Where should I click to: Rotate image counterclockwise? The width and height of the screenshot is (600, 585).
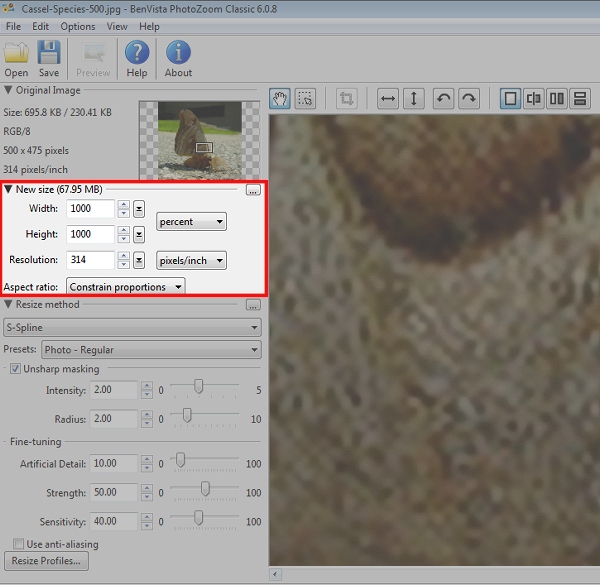[443, 99]
